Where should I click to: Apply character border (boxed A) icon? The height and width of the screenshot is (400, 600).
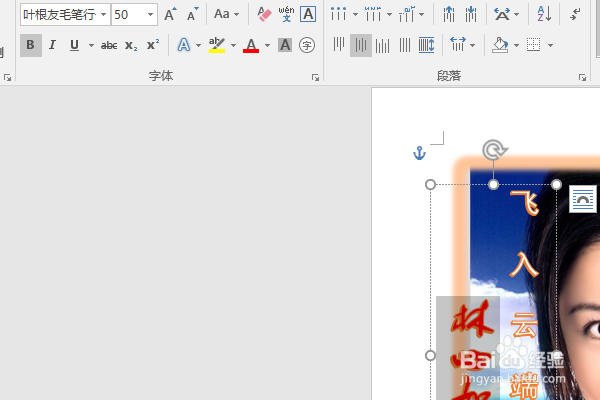[308, 14]
